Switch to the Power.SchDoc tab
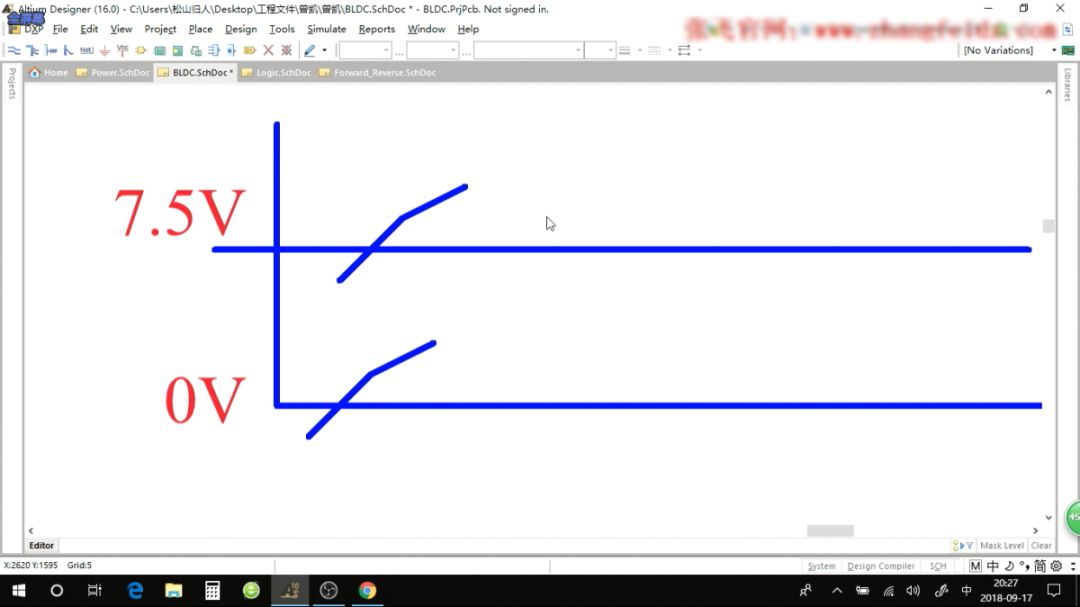This screenshot has width=1080, height=607. pyautogui.click(x=113, y=72)
